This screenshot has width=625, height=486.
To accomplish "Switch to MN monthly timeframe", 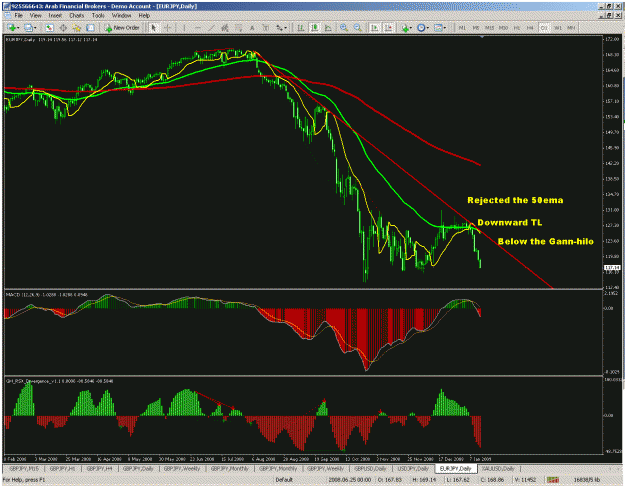I will (x=571, y=28).
